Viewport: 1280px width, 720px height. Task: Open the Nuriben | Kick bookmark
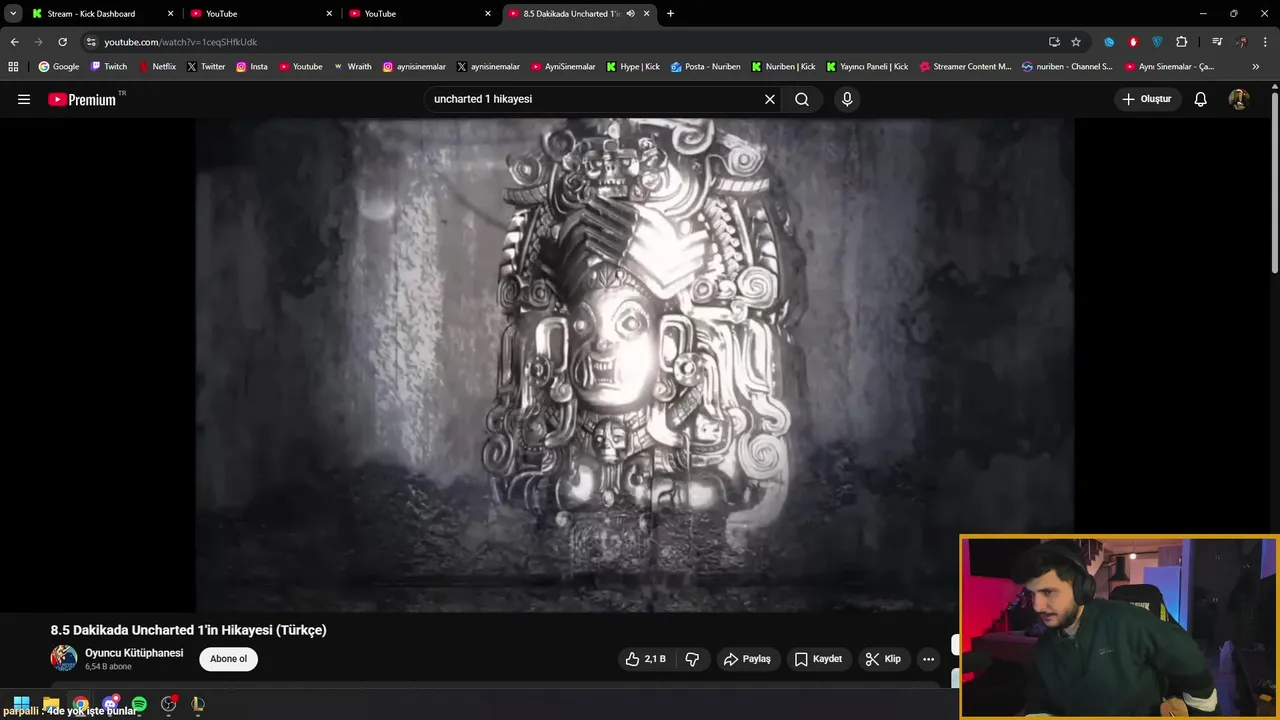(x=783, y=67)
